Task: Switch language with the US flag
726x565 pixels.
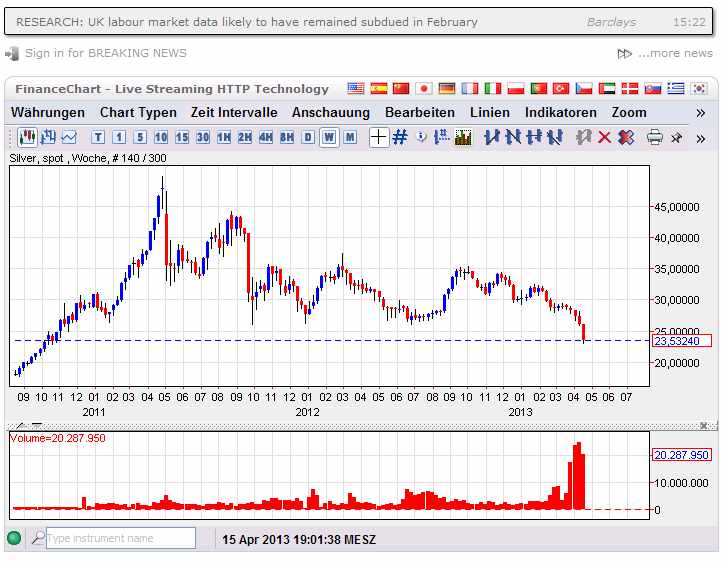Action: (x=356, y=88)
